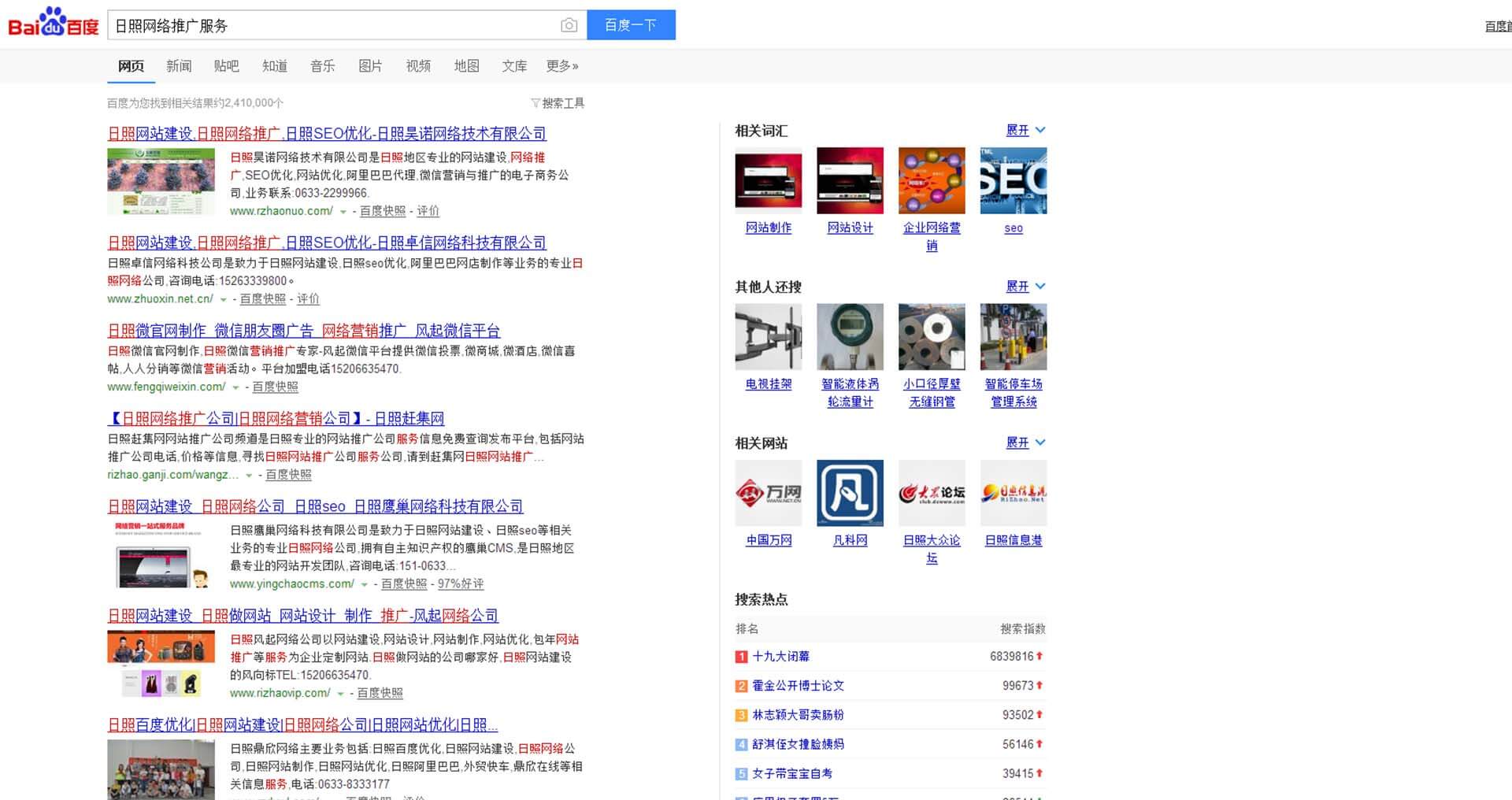
Task: Open 日照百度优化 result title
Action: pos(302,725)
